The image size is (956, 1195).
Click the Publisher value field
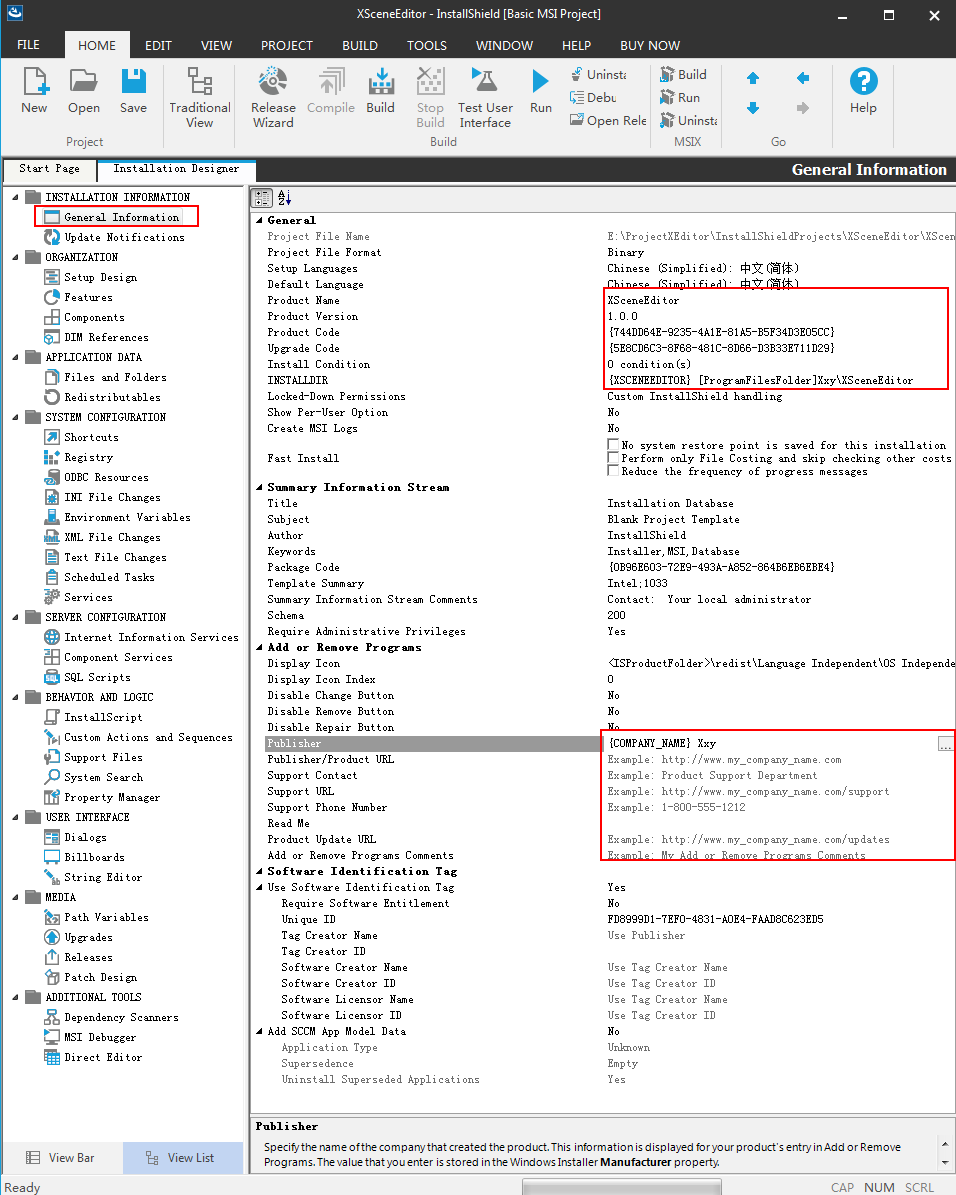coord(770,743)
